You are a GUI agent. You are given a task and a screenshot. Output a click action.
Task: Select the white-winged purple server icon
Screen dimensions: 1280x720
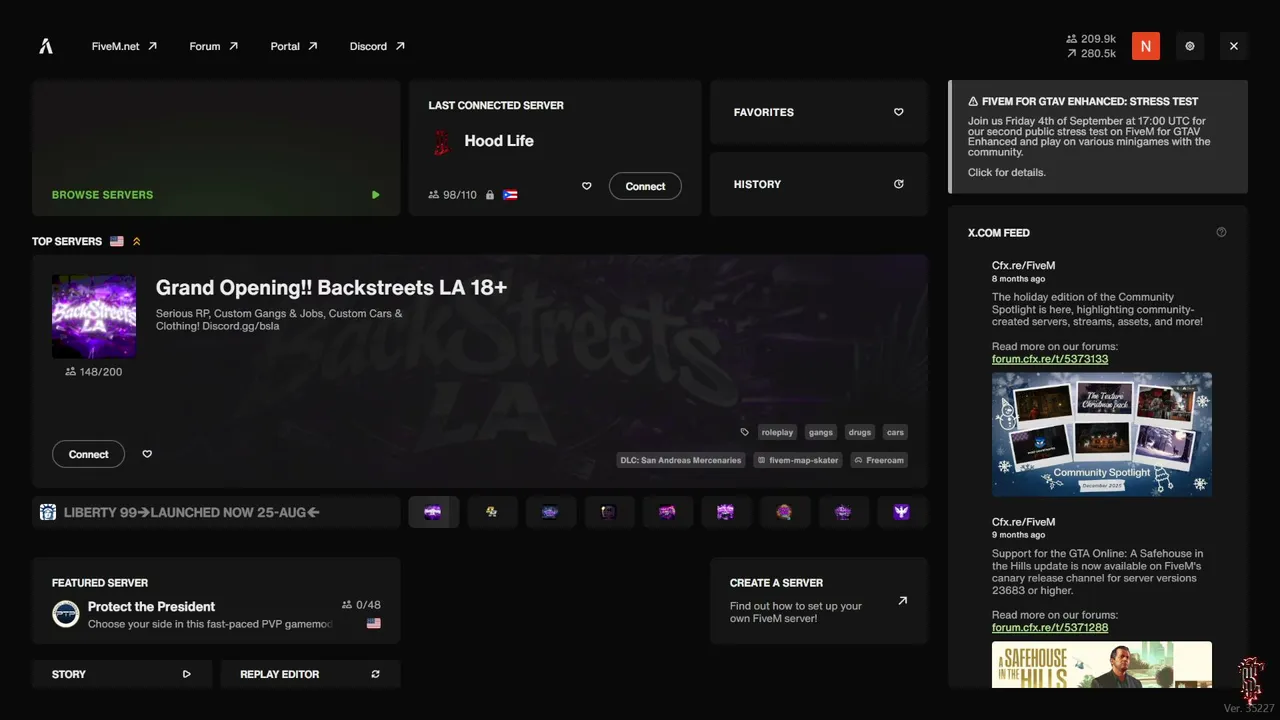click(902, 512)
